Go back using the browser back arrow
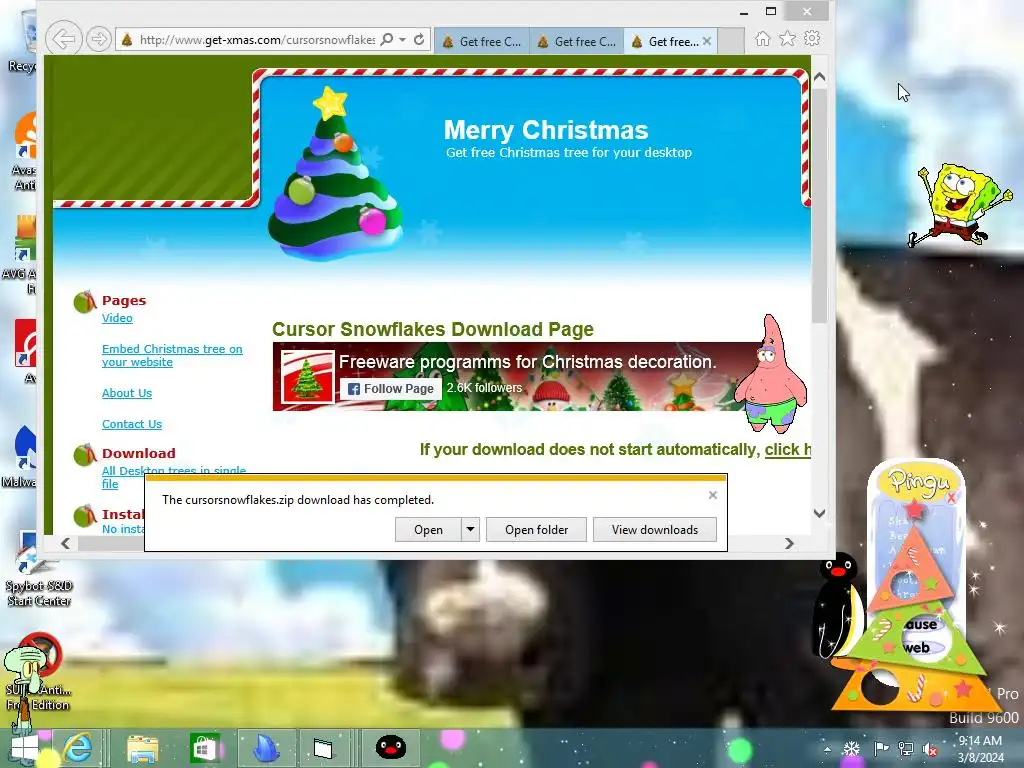This screenshot has width=1024, height=768. pyautogui.click(x=63, y=39)
